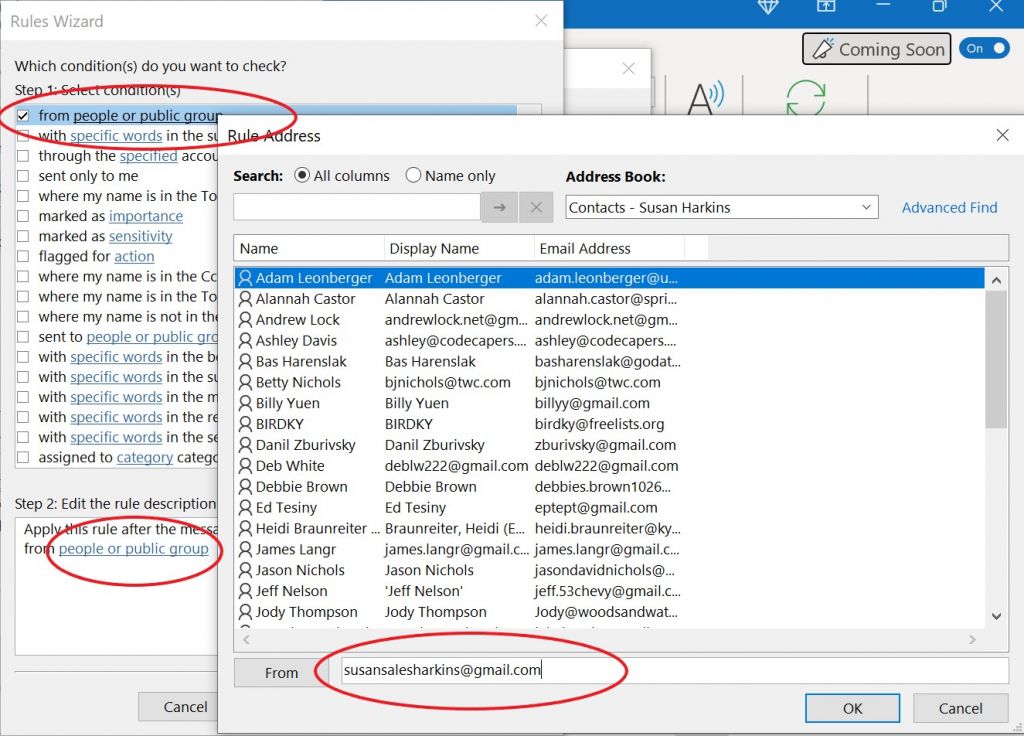Click the search go arrow in Rule Address
1024x736 pixels.
coord(498,206)
